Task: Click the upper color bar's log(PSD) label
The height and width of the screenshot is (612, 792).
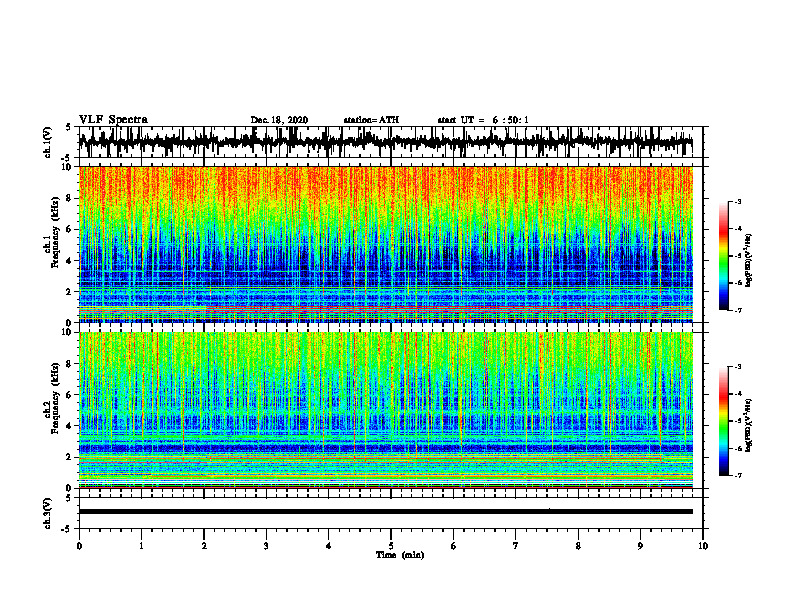Action: [x=749, y=260]
